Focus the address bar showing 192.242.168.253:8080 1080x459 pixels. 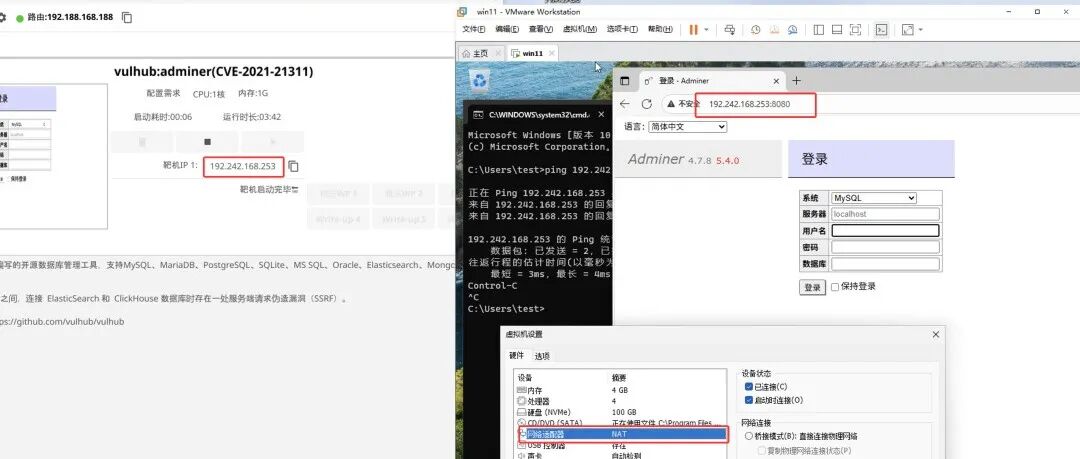point(749,104)
